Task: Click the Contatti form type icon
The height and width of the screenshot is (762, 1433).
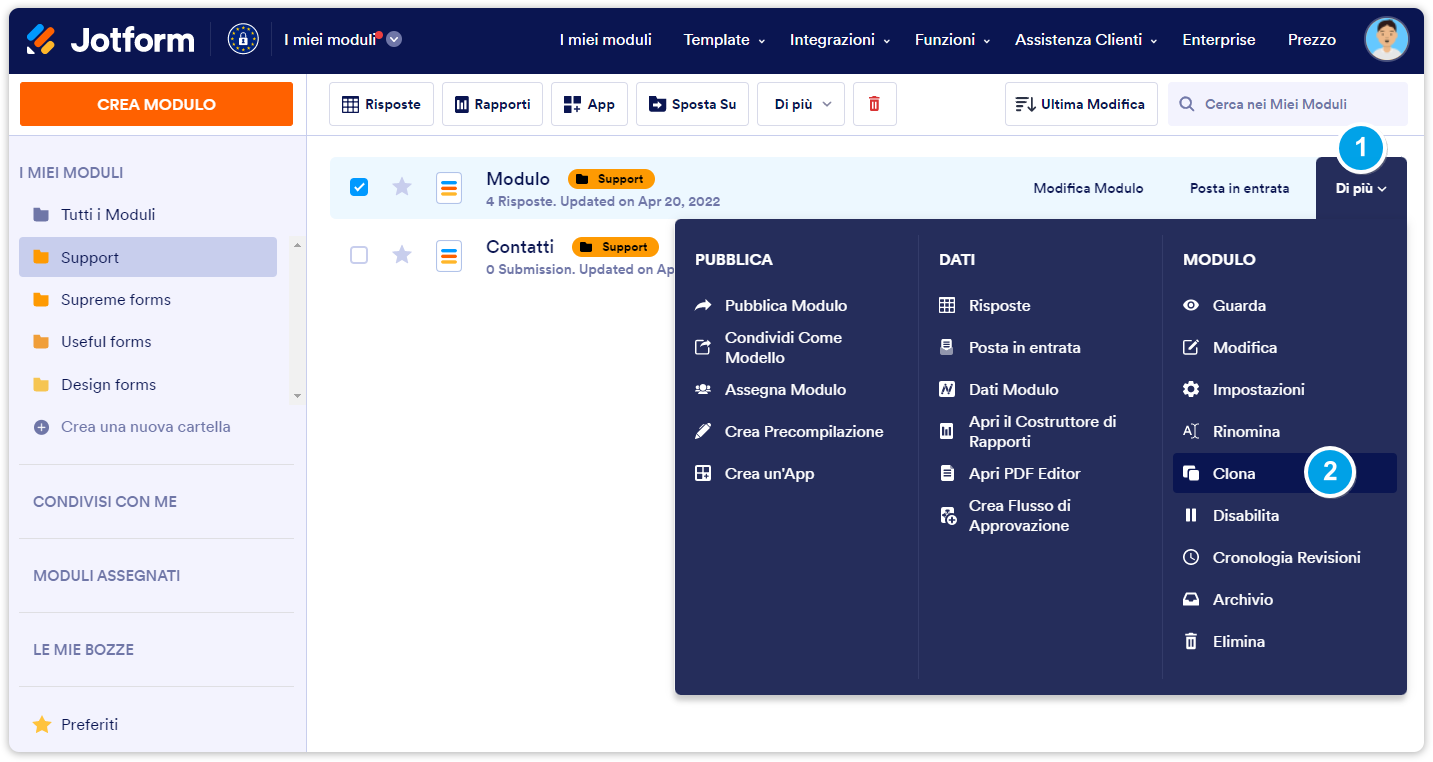Action: [x=449, y=256]
